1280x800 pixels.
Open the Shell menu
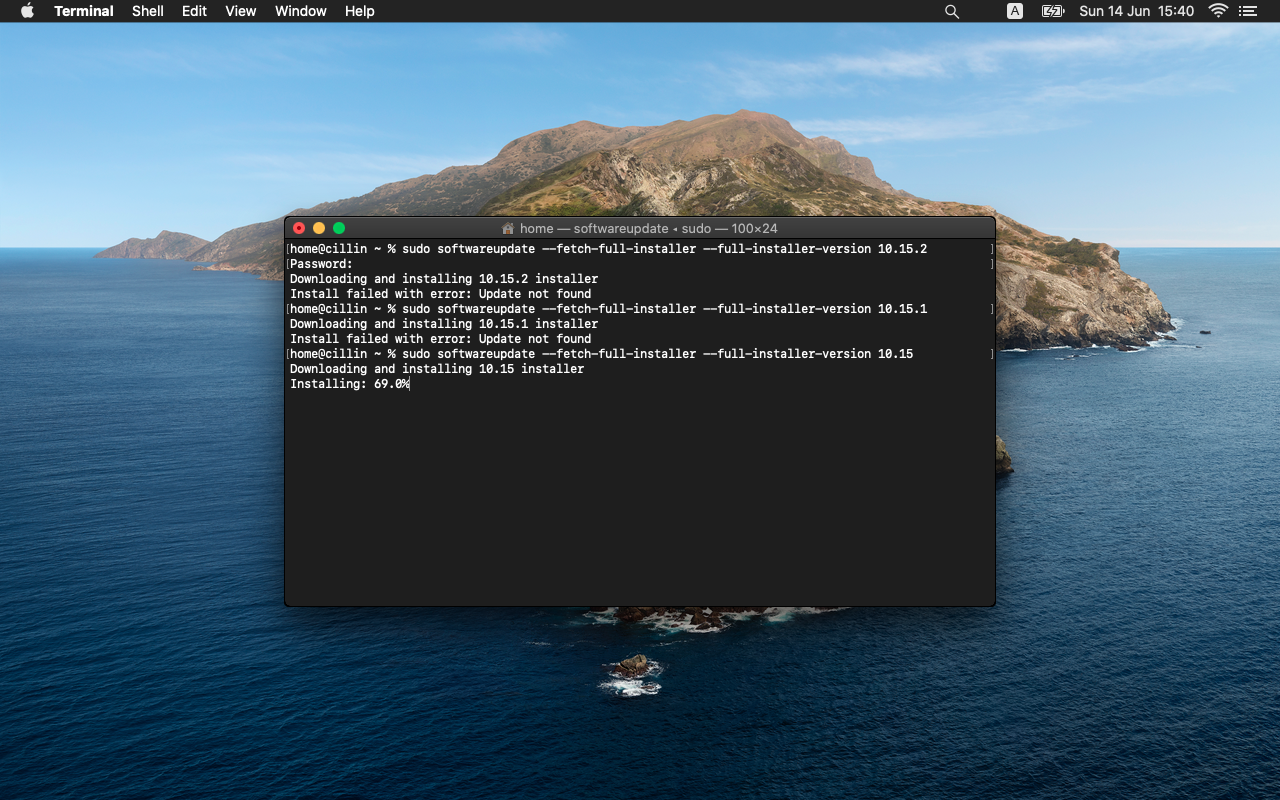(148, 11)
